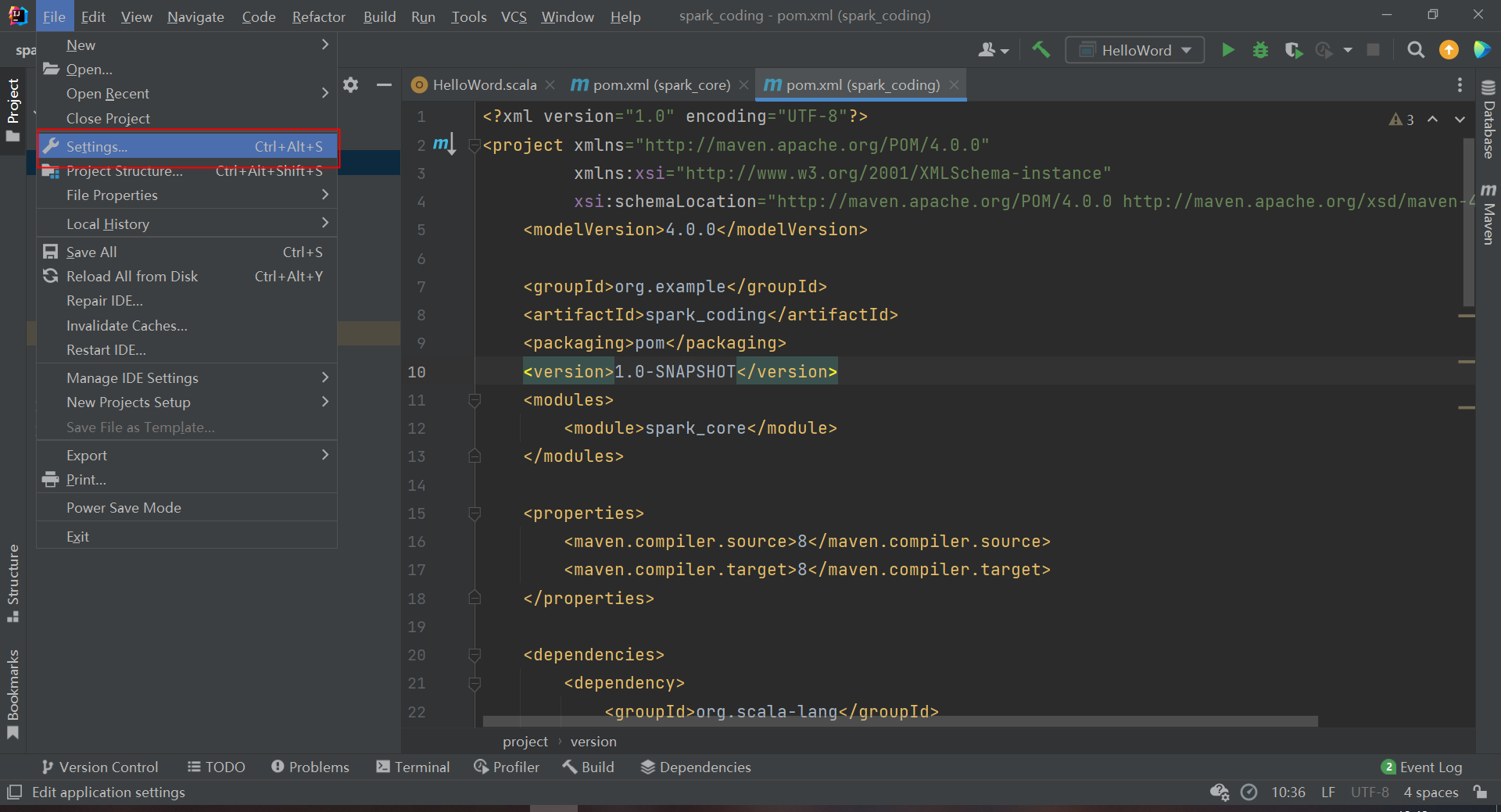Screen dimensions: 1501x812
Task: Click the project panel gear icon
Action: pyautogui.click(x=351, y=84)
